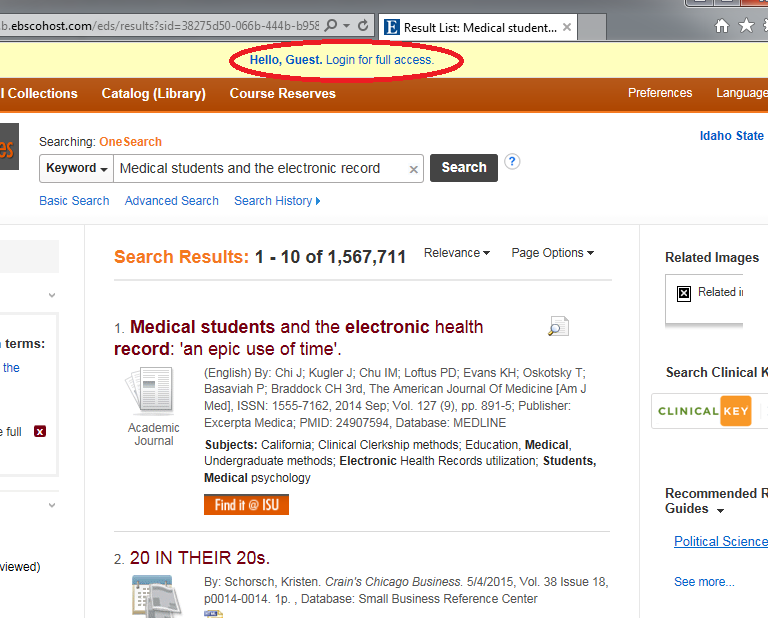The width and height of the screenshot is (768, 634).
Task: Click the preview magnifier icon for result 1
Action: click(x=558, y=326)
